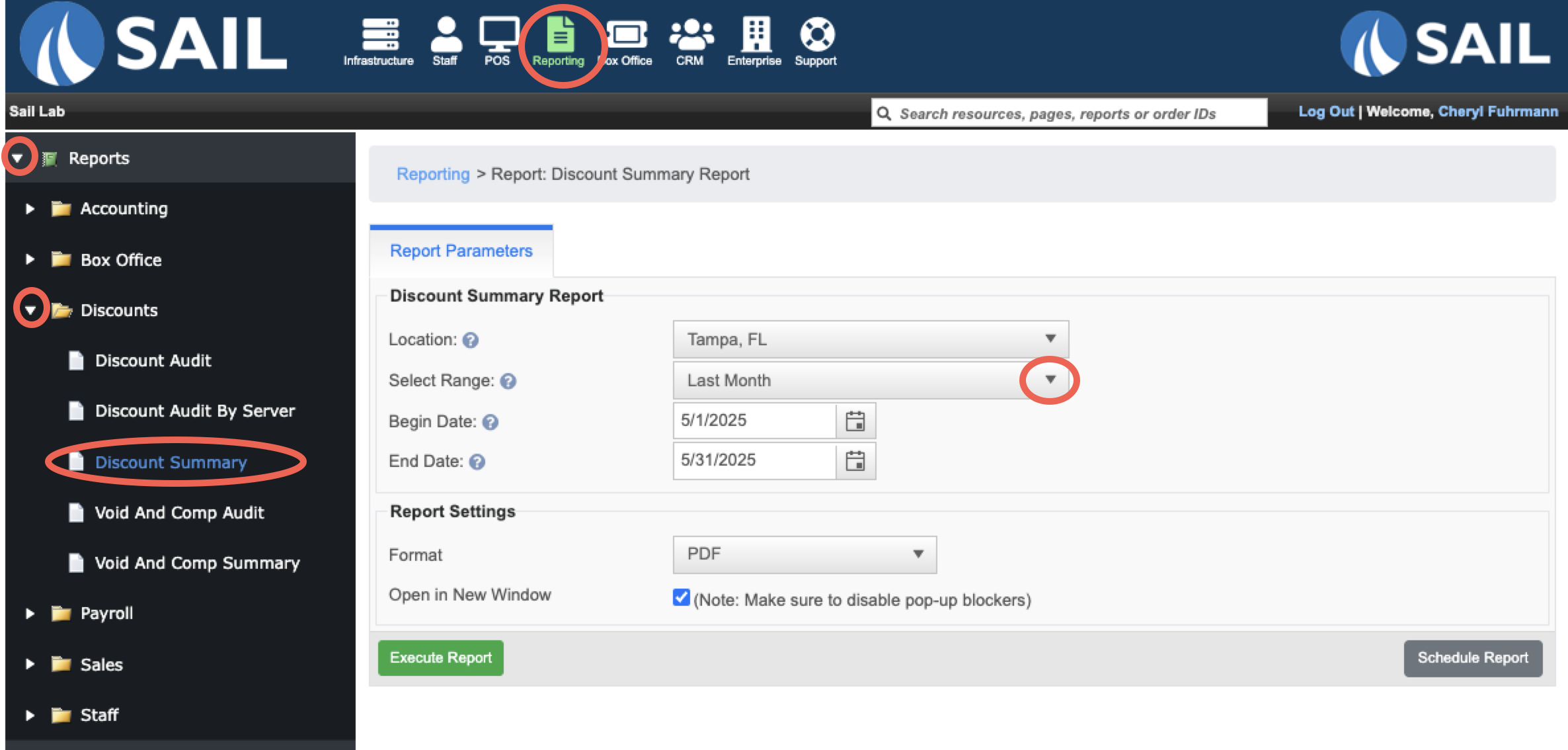Open the Format PDF dropdown
Image resolution: width=1568 pixels, height=750 pixels.
(804, 554)
